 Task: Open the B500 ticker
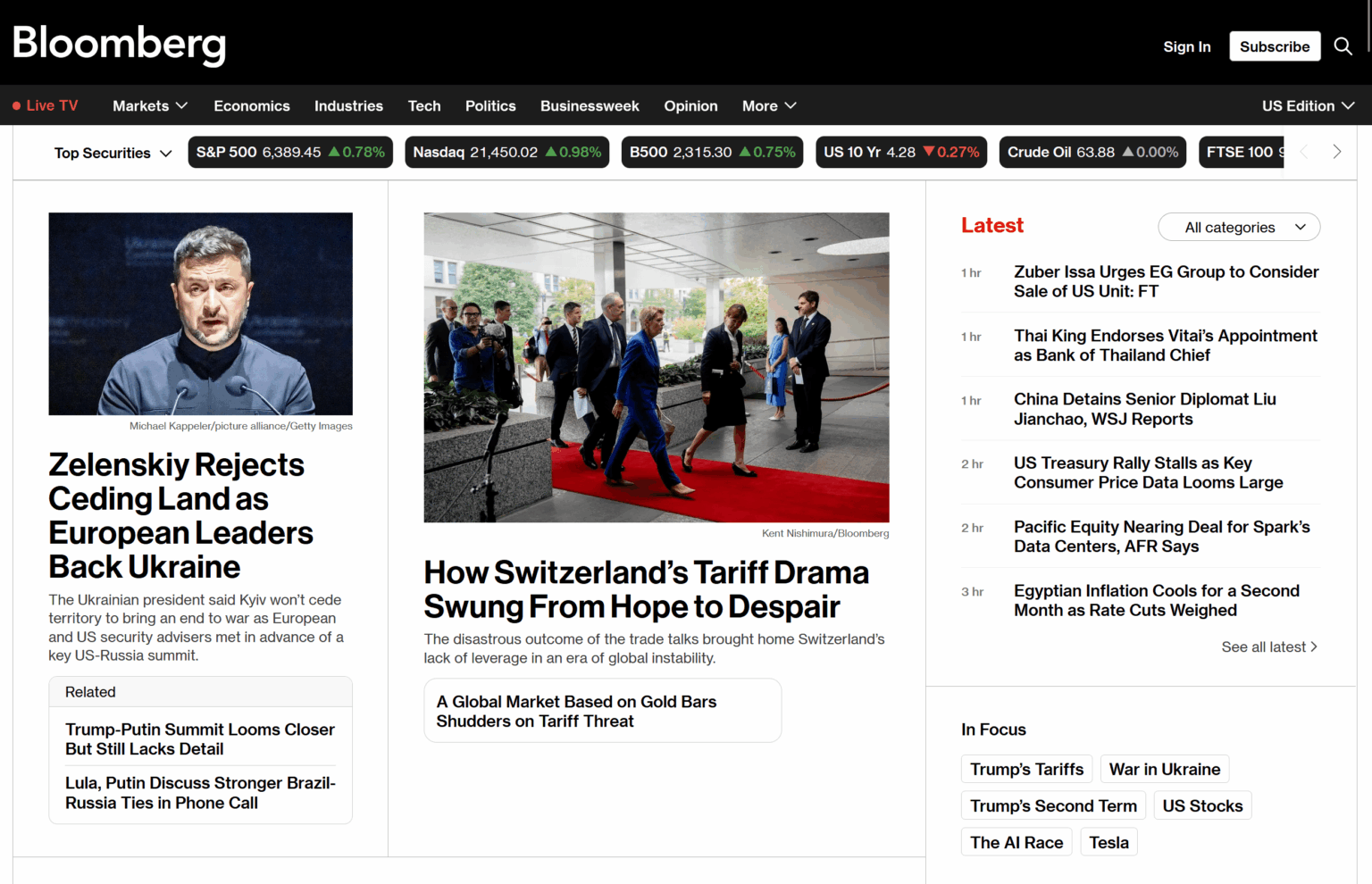tap(713, 152)
